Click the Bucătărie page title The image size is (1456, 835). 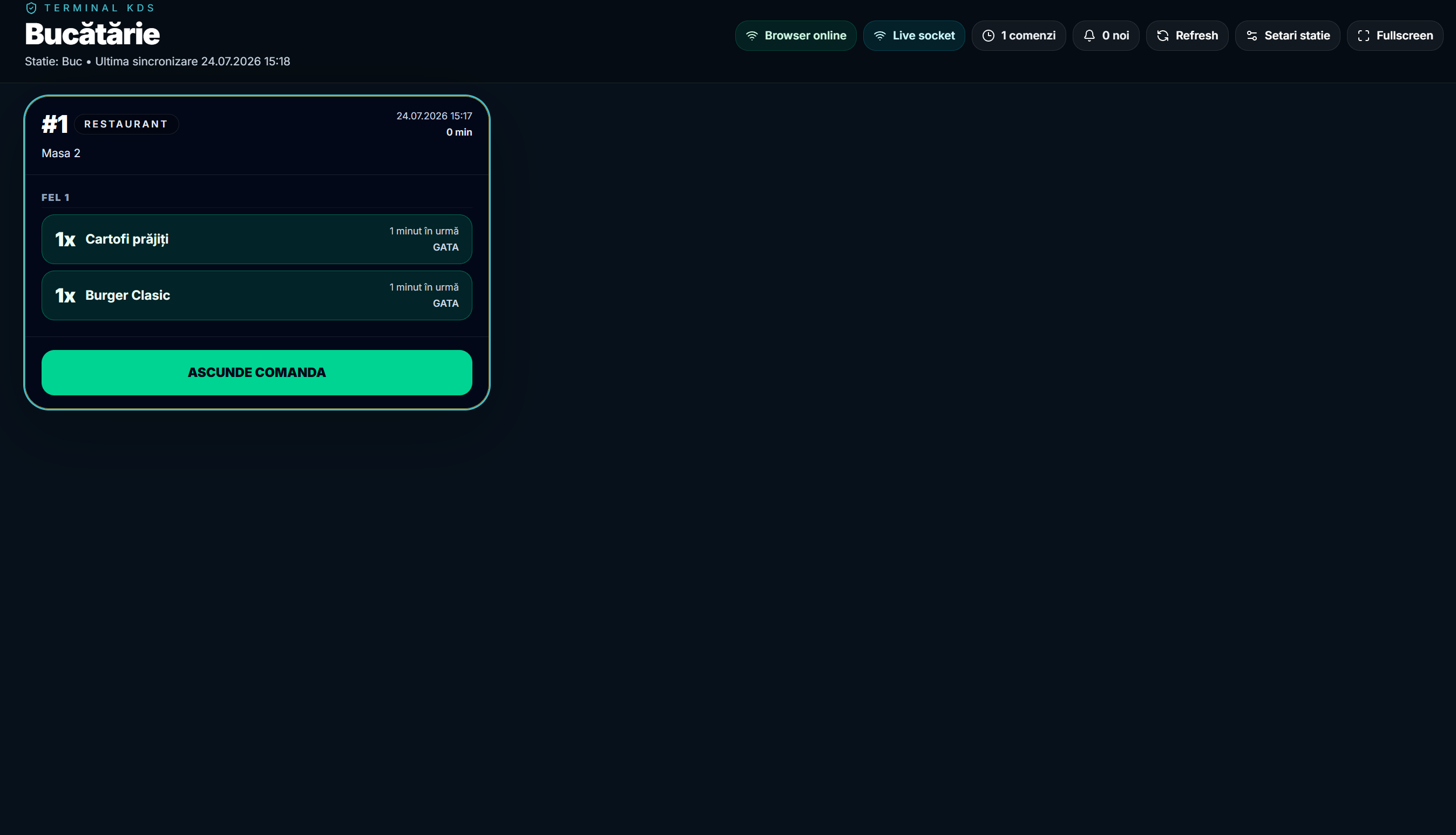tap(92, 34)
